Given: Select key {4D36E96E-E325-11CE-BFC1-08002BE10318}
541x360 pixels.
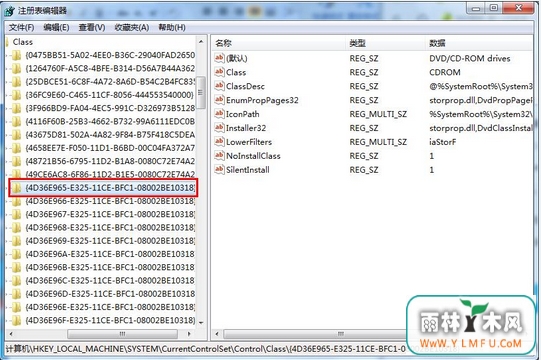Looking at the screenshot, I should [x=110, y=307].
